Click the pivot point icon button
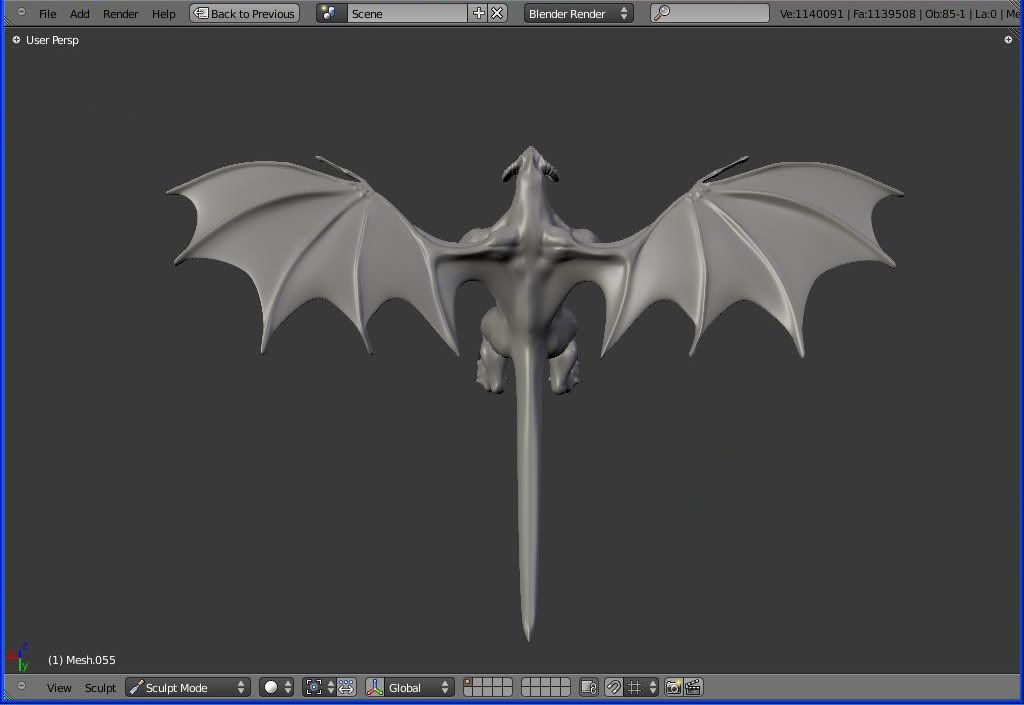This screenshot has height=705, width=1024. point(314,687)
